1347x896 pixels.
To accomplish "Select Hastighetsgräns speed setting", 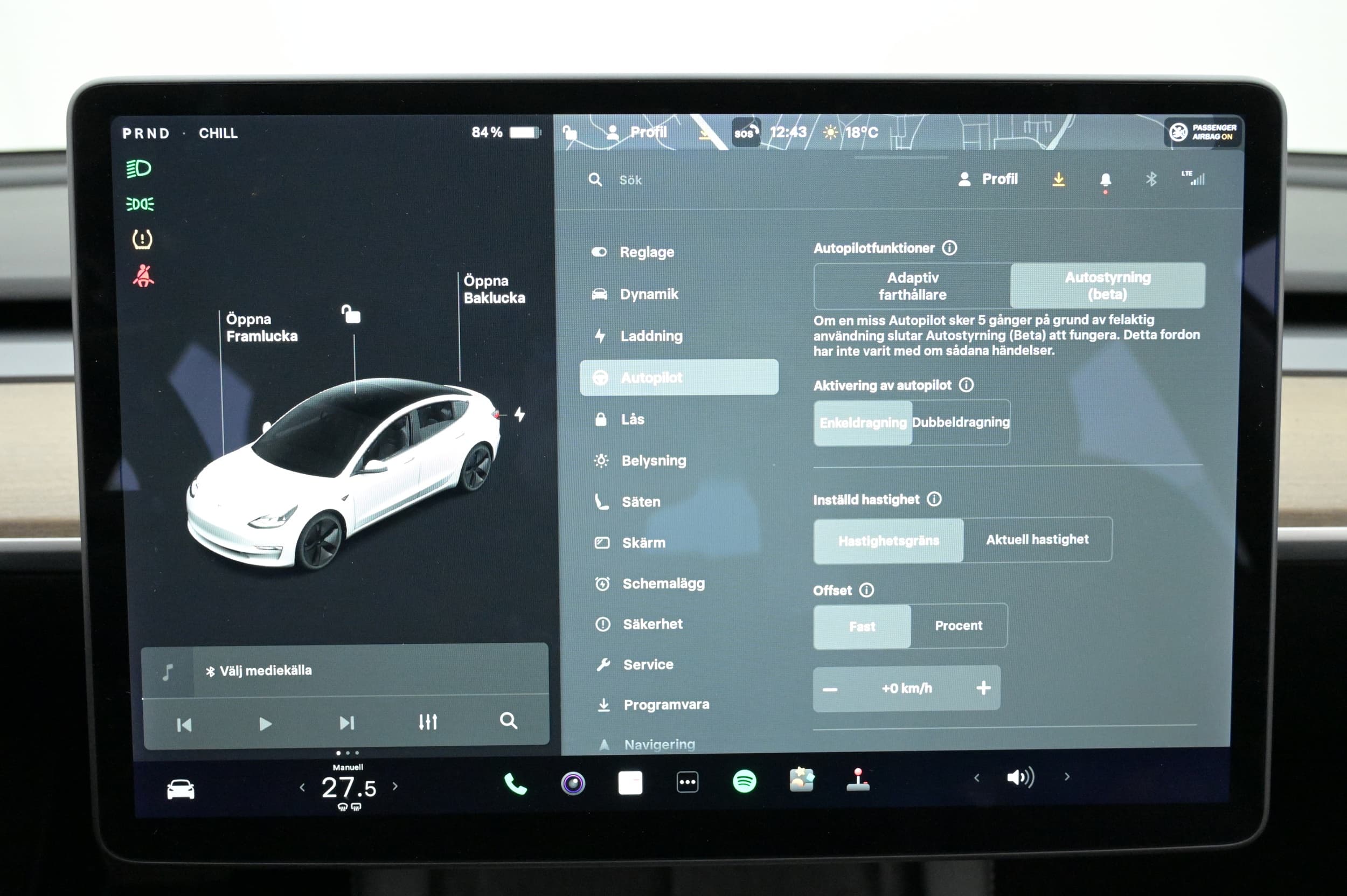I will (888, 540).
